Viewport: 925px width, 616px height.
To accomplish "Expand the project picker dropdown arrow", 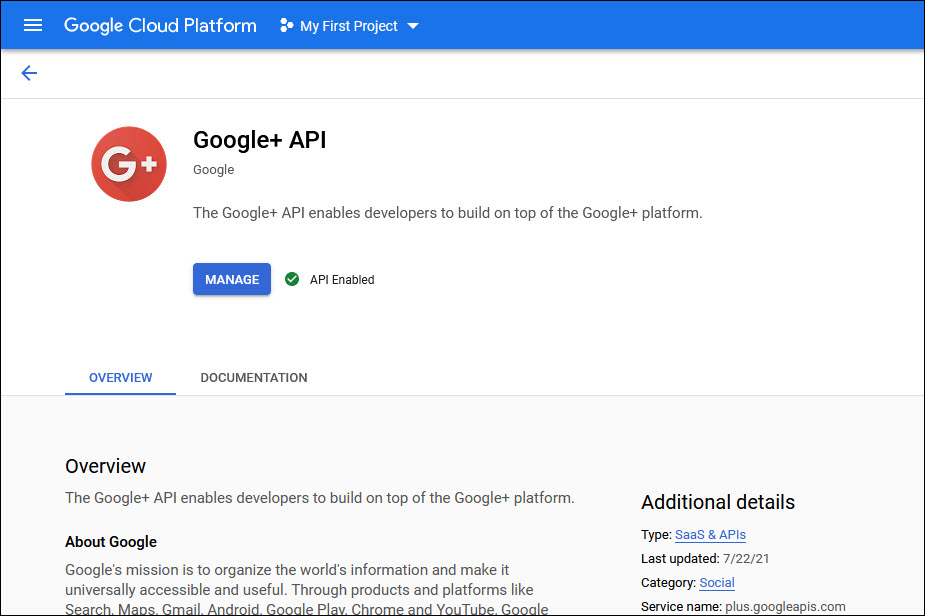I will (412, 27).
